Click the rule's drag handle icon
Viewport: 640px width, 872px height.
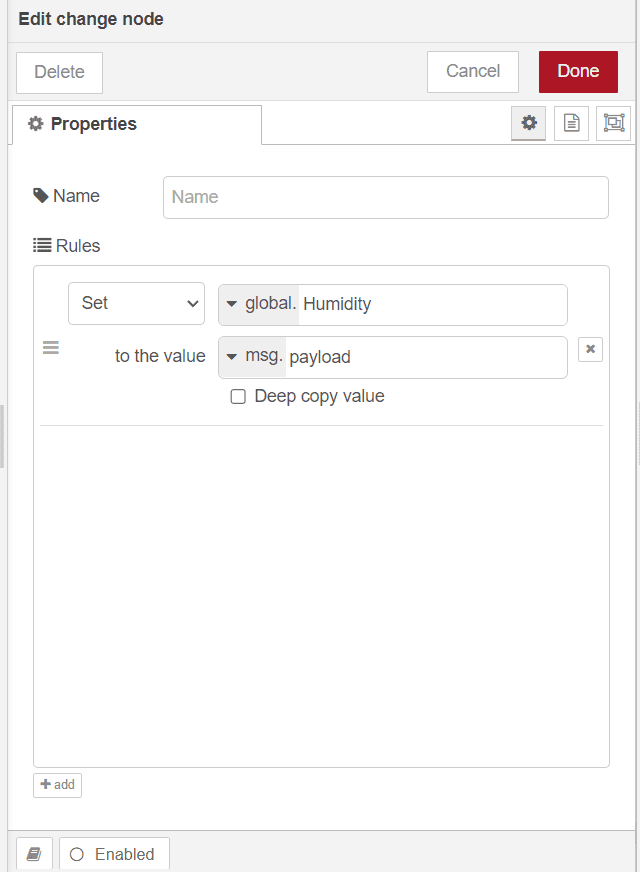(x=50, y=347)
